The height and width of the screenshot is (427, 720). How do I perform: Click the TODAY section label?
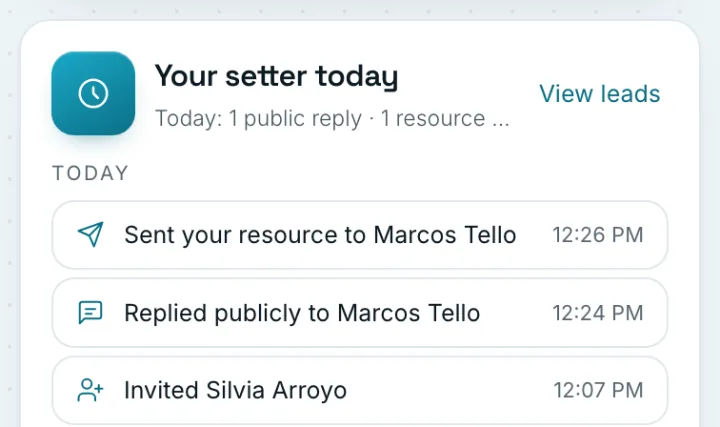90,173
